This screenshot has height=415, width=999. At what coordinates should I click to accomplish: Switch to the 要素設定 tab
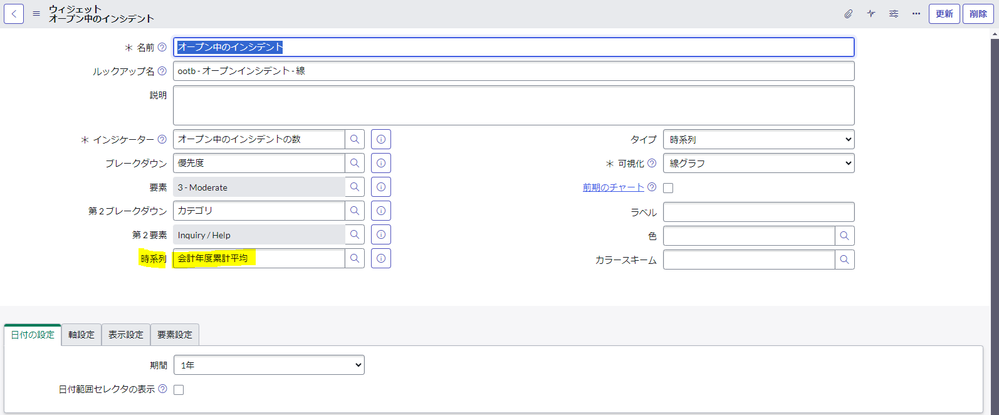click(175, 335)
